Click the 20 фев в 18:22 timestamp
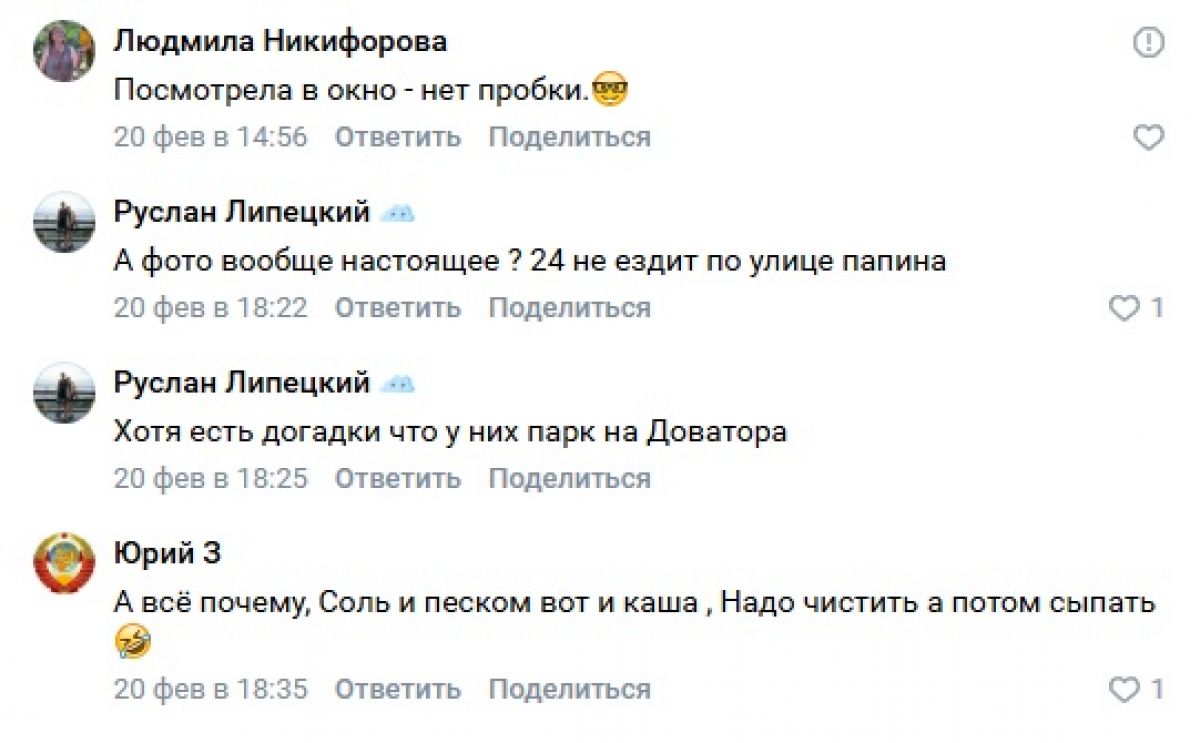The width and height of the screenshot is (1200, 743). point(210,308)
